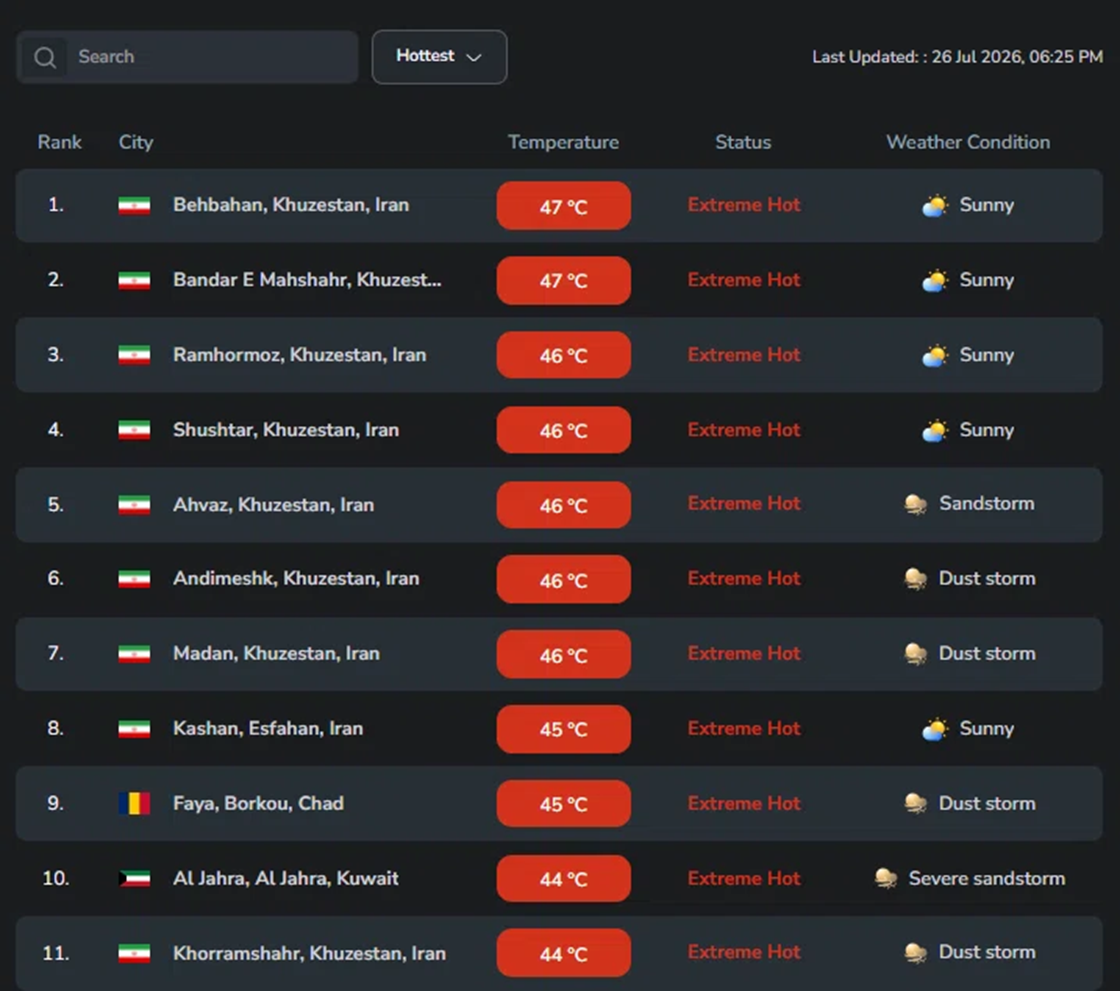The image size is (1120, 991).
Task: Select the Shushtar, Khuzestan, Iran row
Action: tap(559, 430)
